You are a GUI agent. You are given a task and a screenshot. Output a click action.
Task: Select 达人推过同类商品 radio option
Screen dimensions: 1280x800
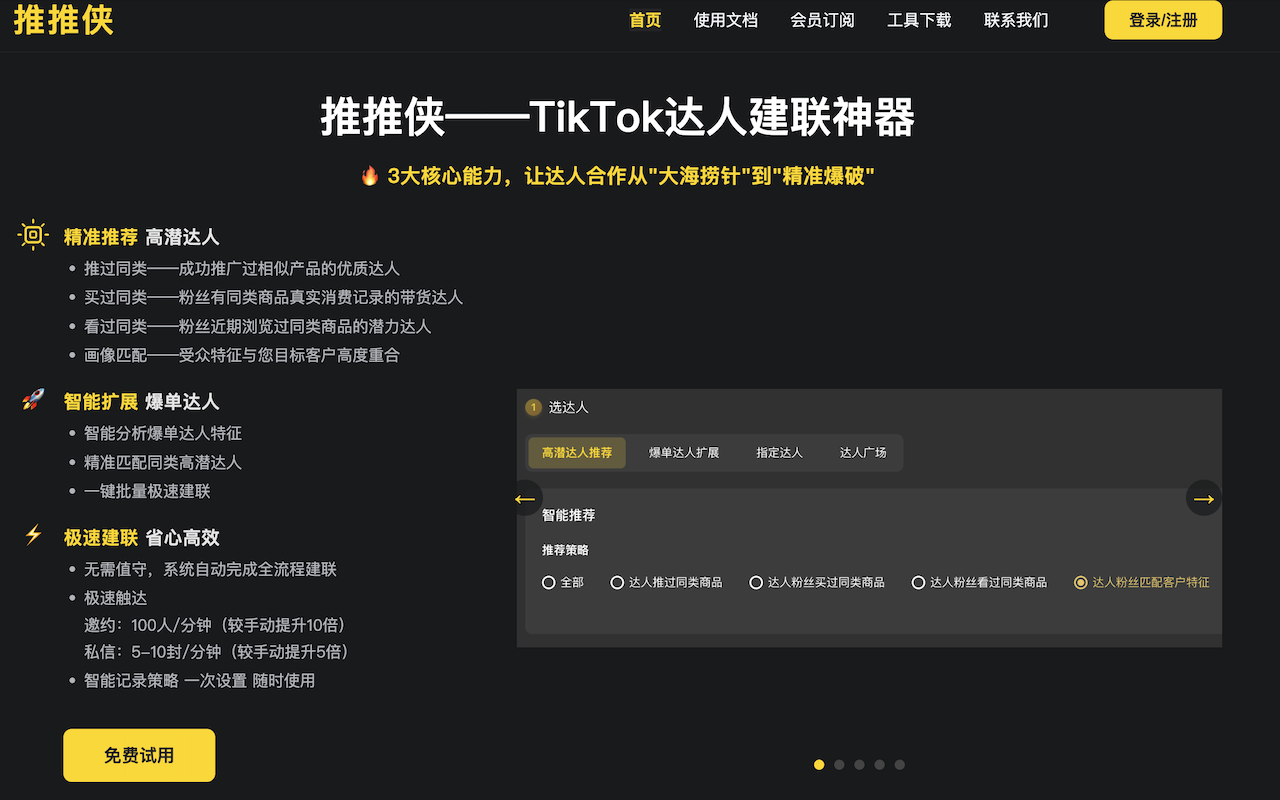tap(666, 582)
